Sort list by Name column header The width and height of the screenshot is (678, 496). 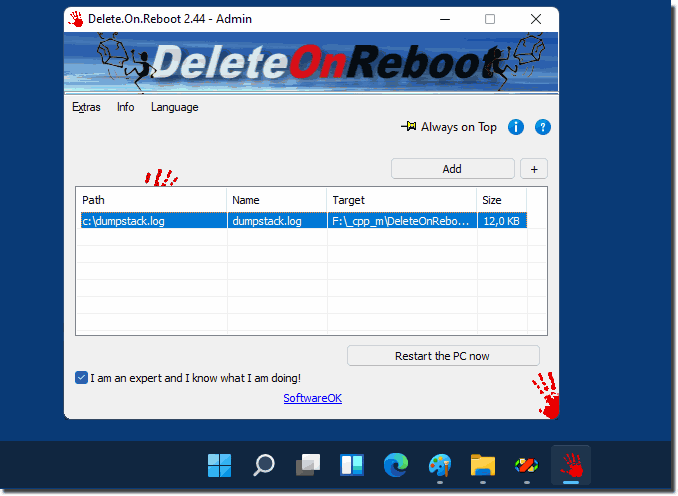click(x=277, y=200)
